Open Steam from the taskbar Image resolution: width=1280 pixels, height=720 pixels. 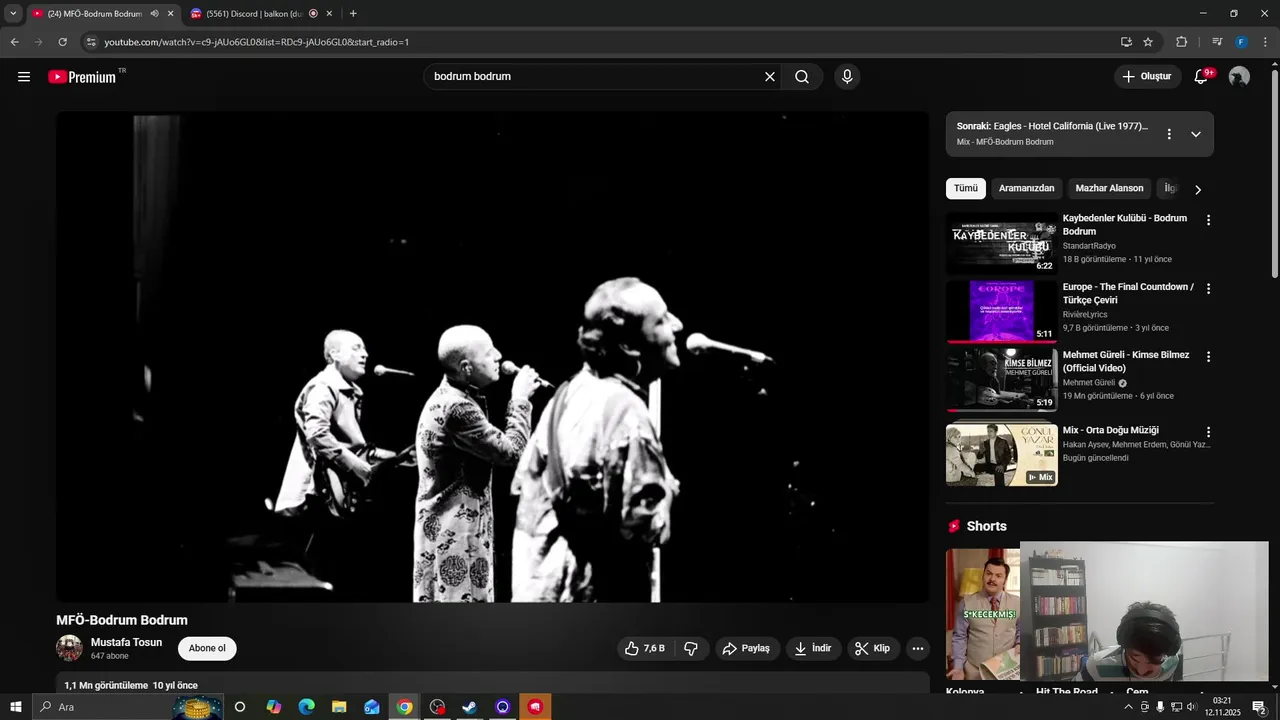[469, 707]
